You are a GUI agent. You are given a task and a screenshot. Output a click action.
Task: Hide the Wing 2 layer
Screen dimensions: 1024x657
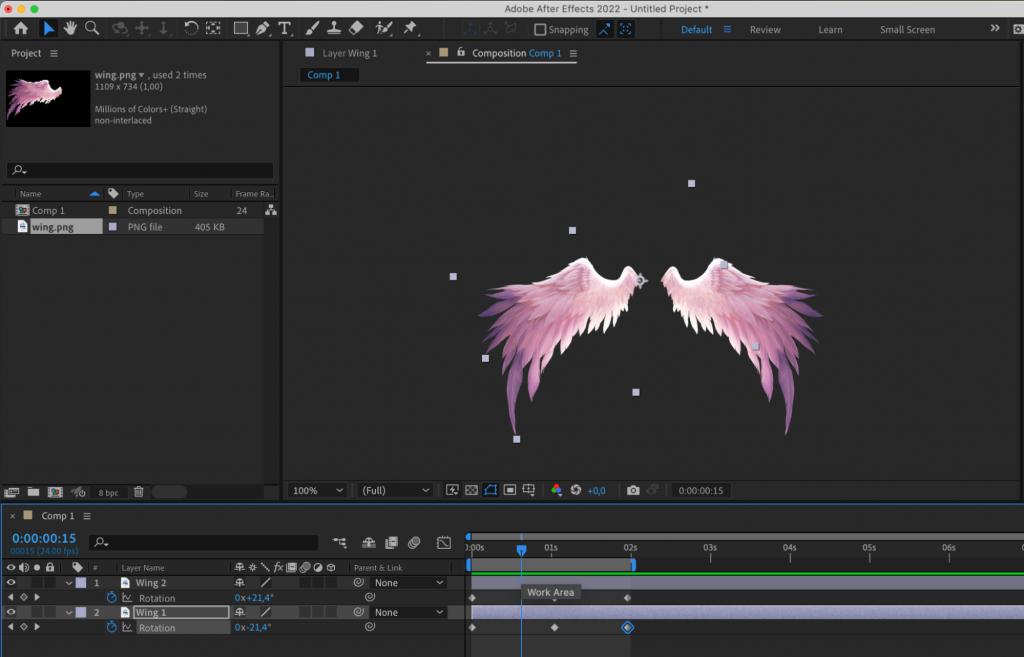[9, 582]
